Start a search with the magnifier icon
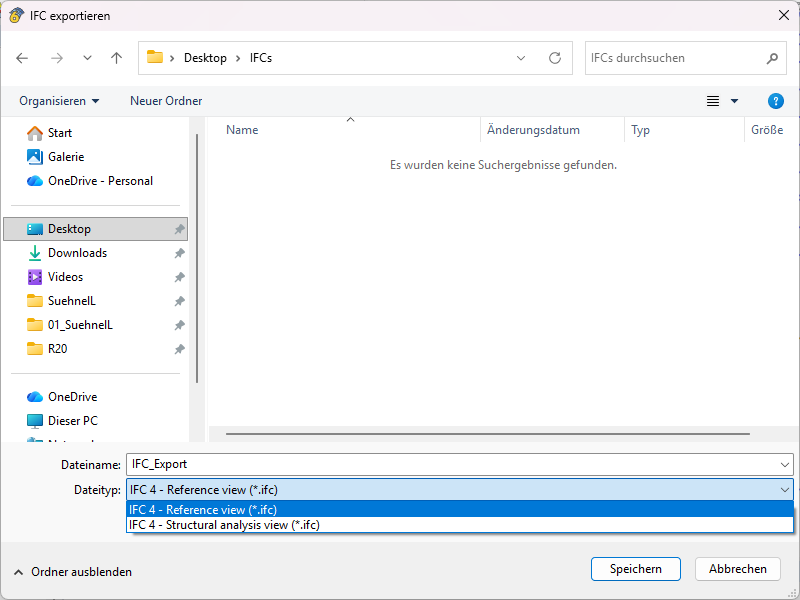 click(771, 58)
